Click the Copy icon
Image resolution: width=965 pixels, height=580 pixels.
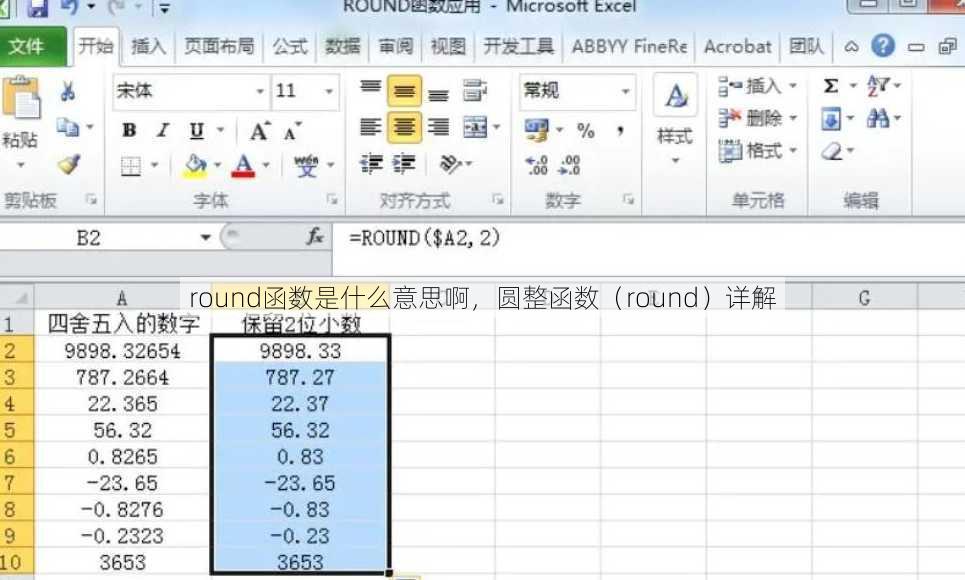point(68,127)
